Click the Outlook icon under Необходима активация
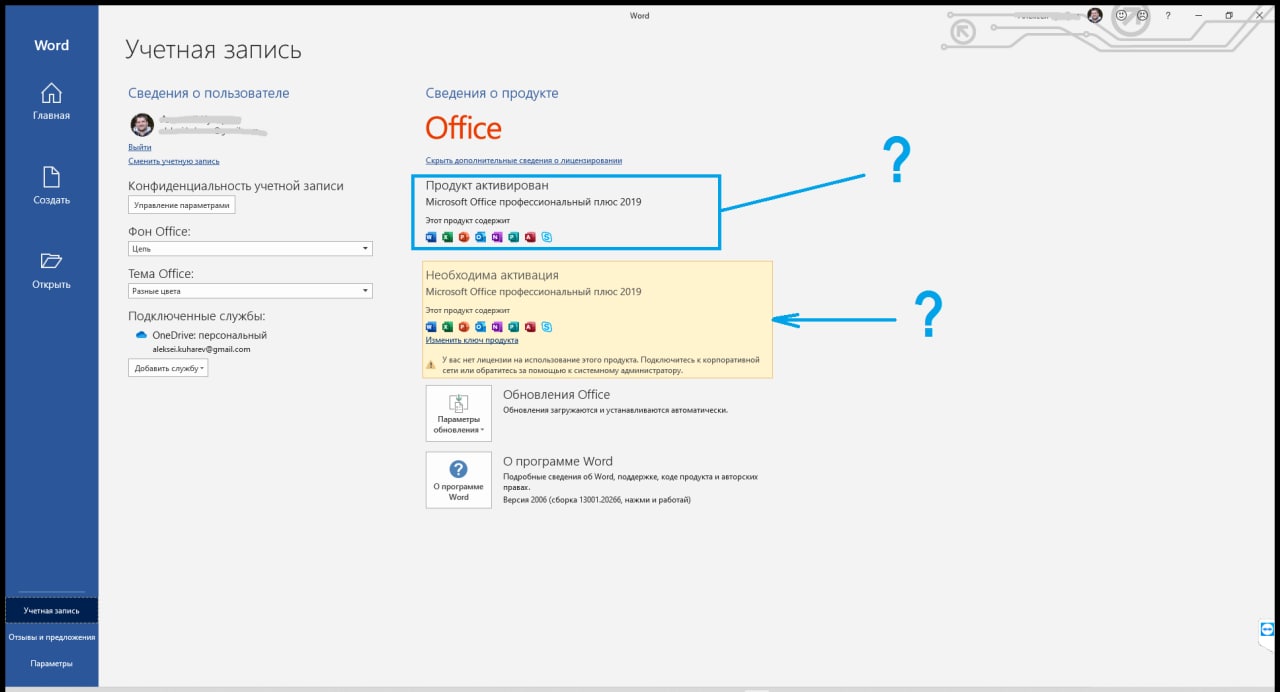Screen dimensions: 1280x692 click(x=480, y=327)
